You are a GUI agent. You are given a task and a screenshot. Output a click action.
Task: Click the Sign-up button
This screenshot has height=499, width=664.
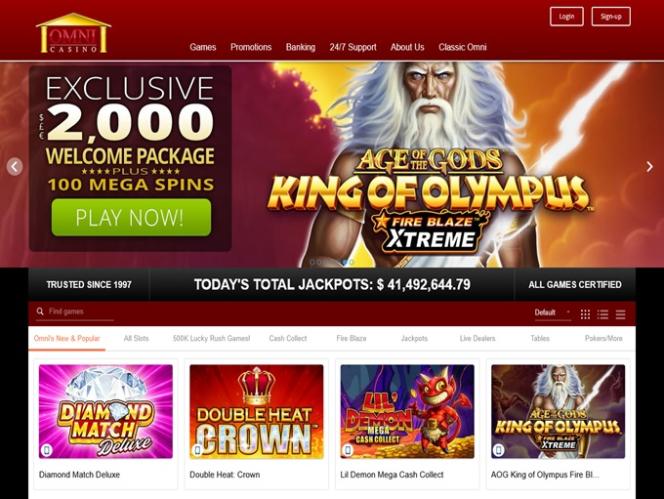click(611, 17)
